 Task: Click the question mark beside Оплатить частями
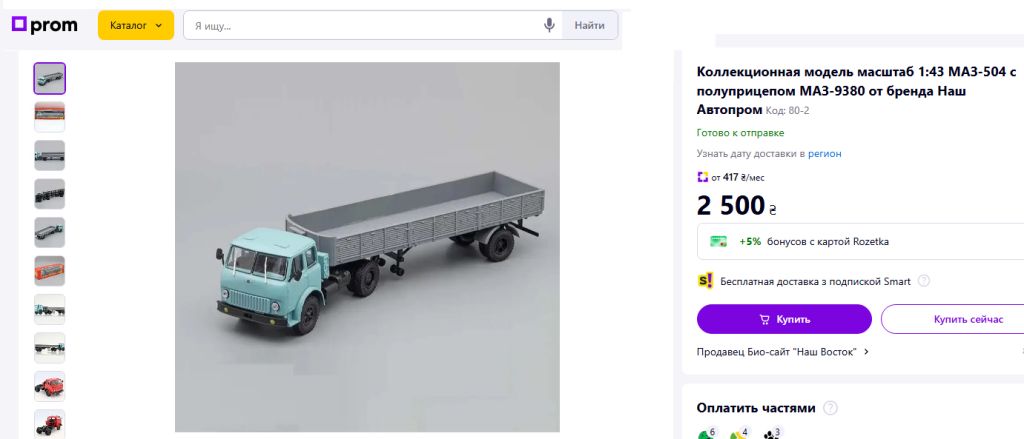(x=830, y=408)
